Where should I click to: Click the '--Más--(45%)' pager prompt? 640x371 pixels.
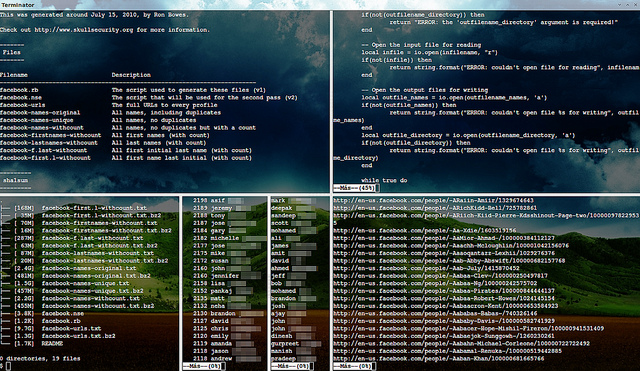click(x=354, y=188)
